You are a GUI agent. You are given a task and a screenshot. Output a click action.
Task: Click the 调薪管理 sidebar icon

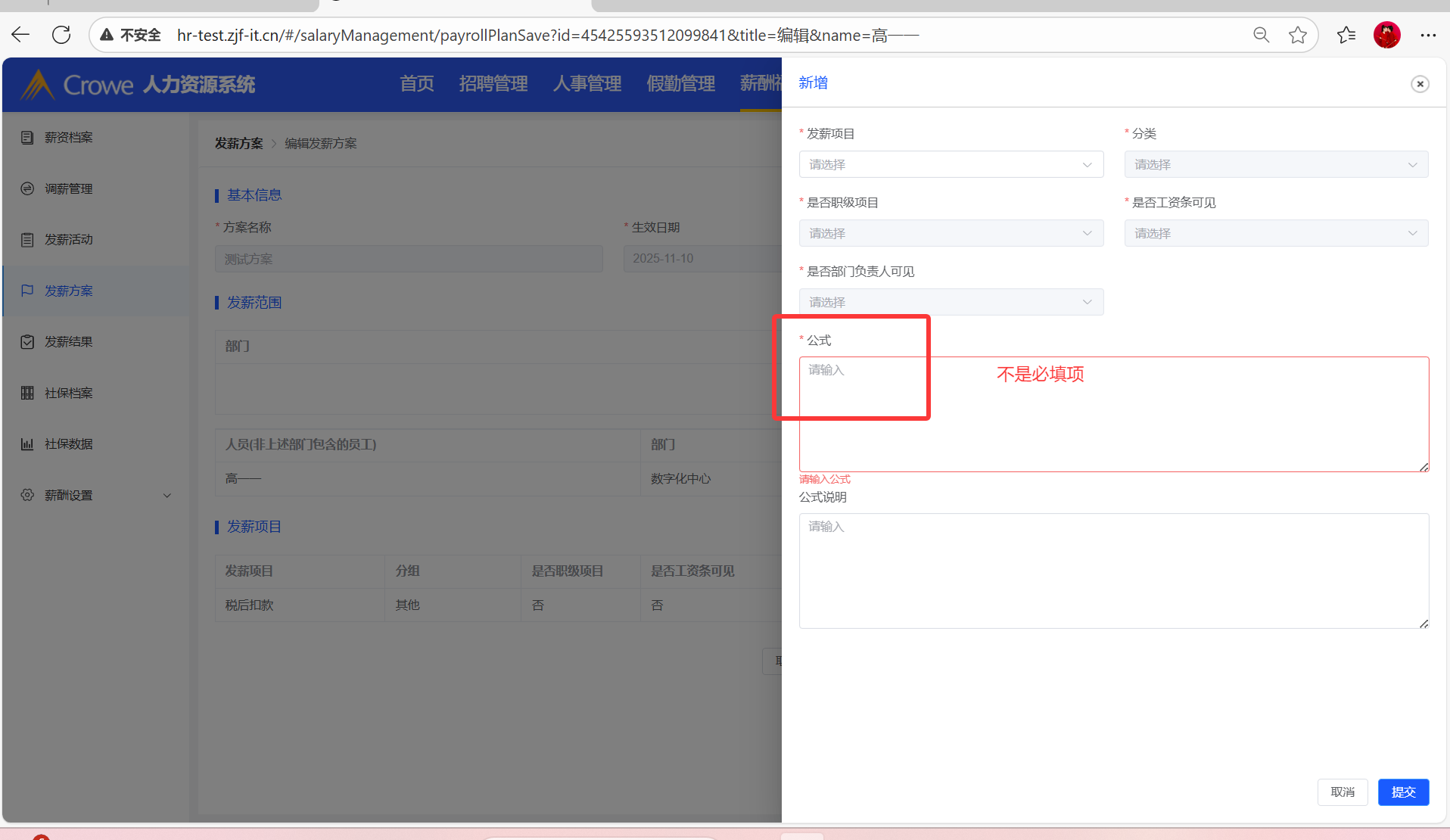(27, 188)
